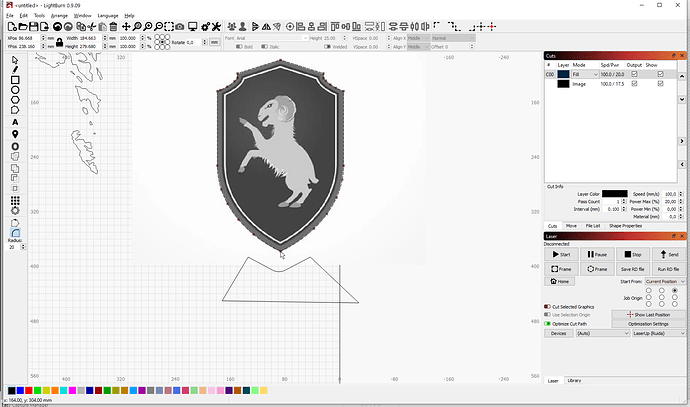This screenshot has height=407, width=690.
Task: Open the Fill mode dropdown
Action: (x=585, y=74)
